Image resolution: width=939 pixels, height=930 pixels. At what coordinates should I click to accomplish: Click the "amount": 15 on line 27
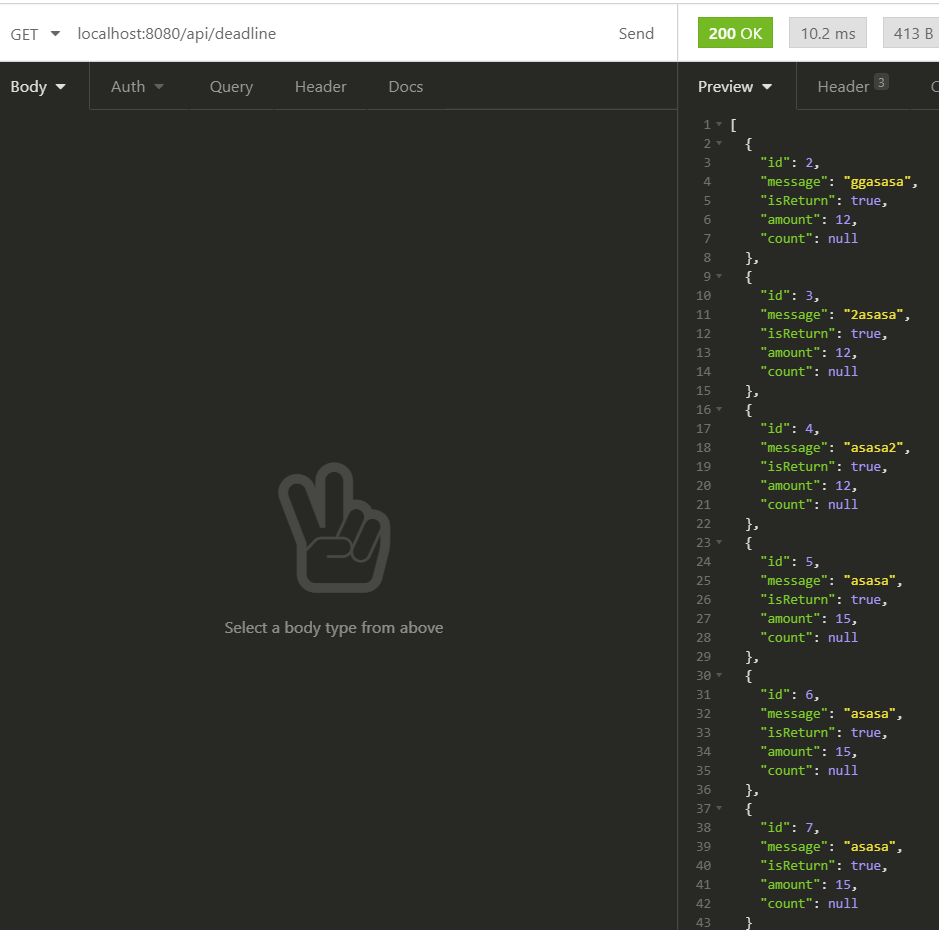pos(808,619)
